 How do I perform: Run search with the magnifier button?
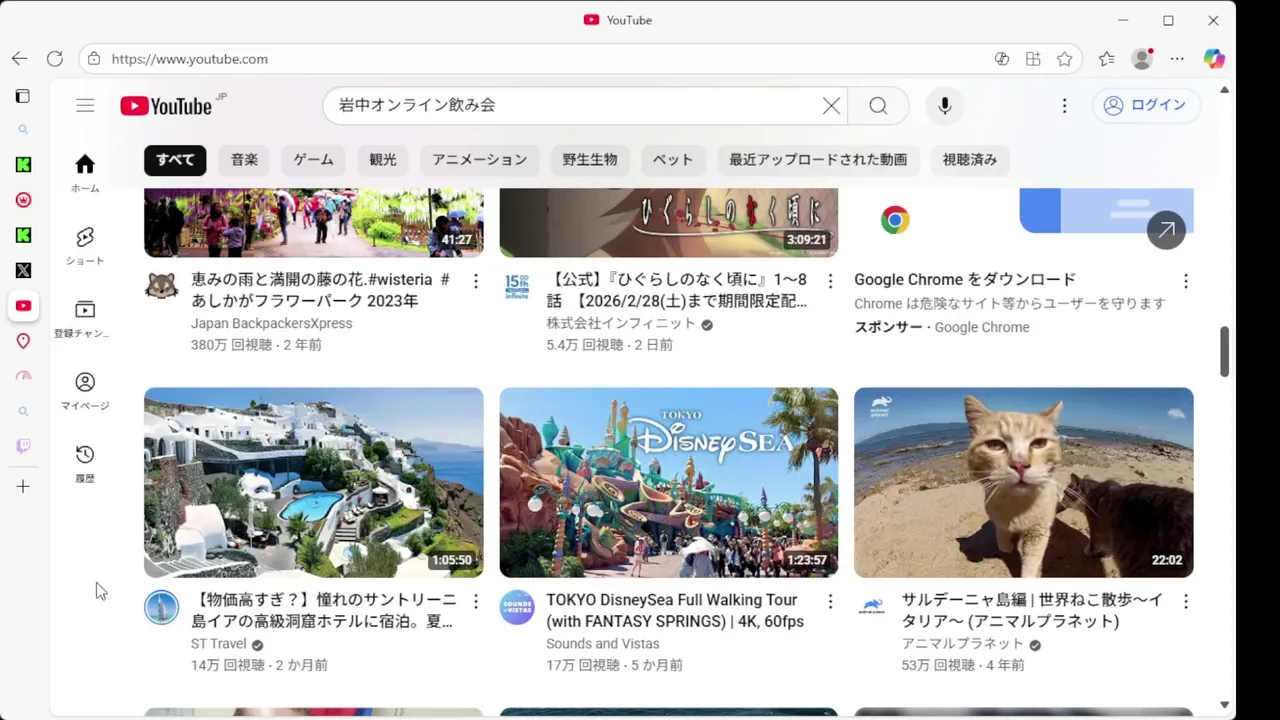878,105
